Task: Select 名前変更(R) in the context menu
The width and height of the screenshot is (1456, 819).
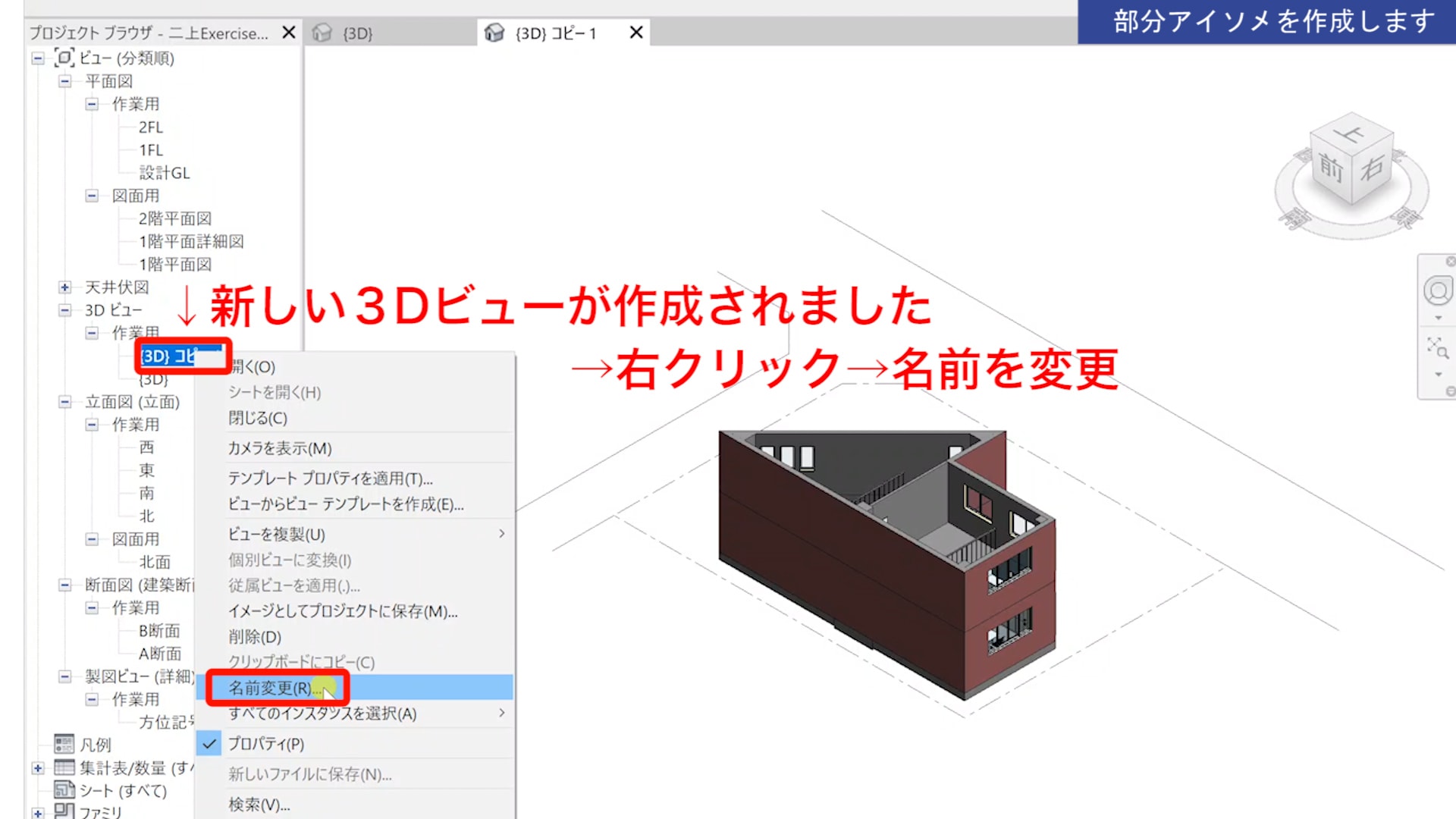Action: tap(270, 688)
